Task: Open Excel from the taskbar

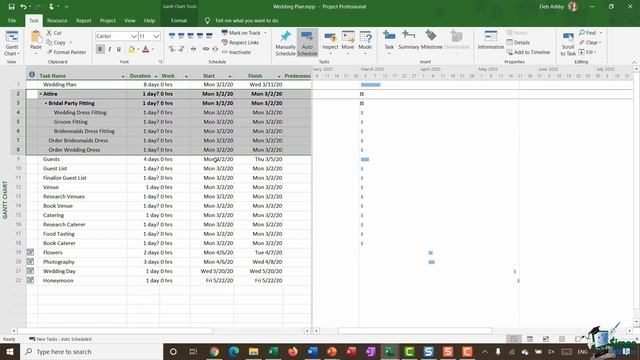Action: tap(273, 351)
